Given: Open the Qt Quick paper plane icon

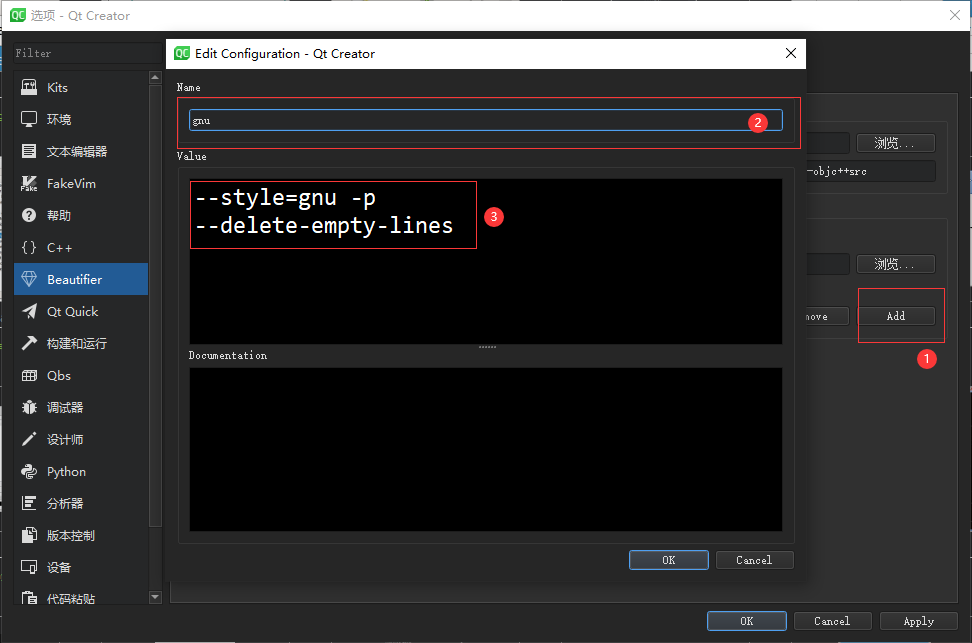Looking at the screenshot, I should click(29, 311).
